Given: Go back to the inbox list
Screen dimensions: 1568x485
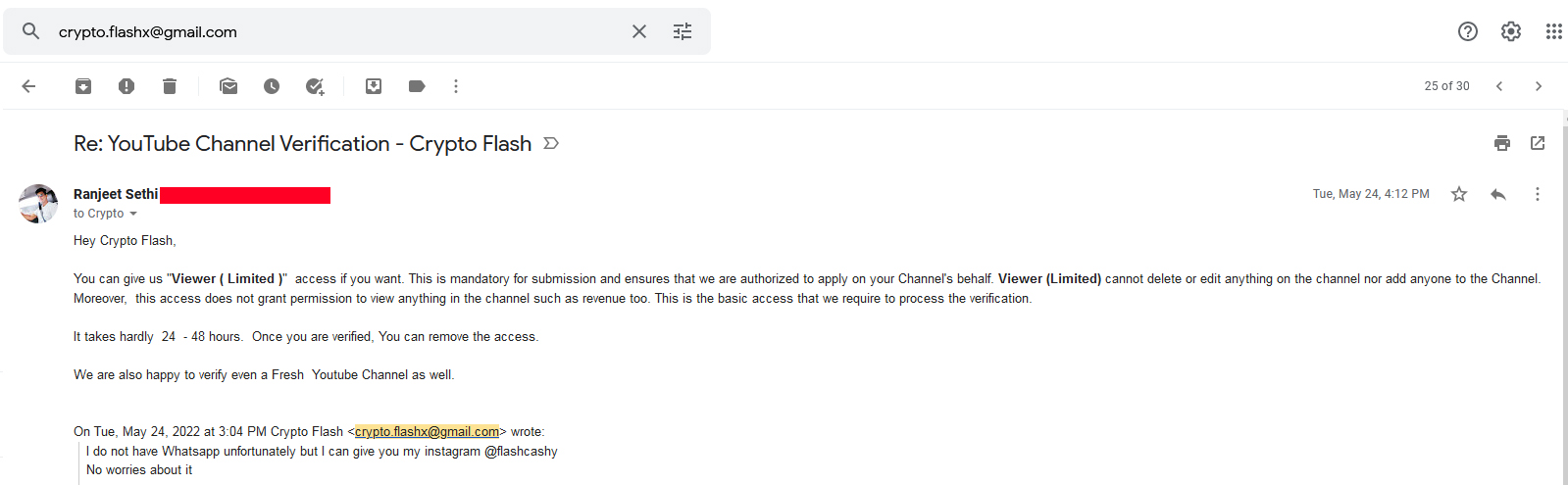Looking at the screenshot, I should click(x=28, y=86).
